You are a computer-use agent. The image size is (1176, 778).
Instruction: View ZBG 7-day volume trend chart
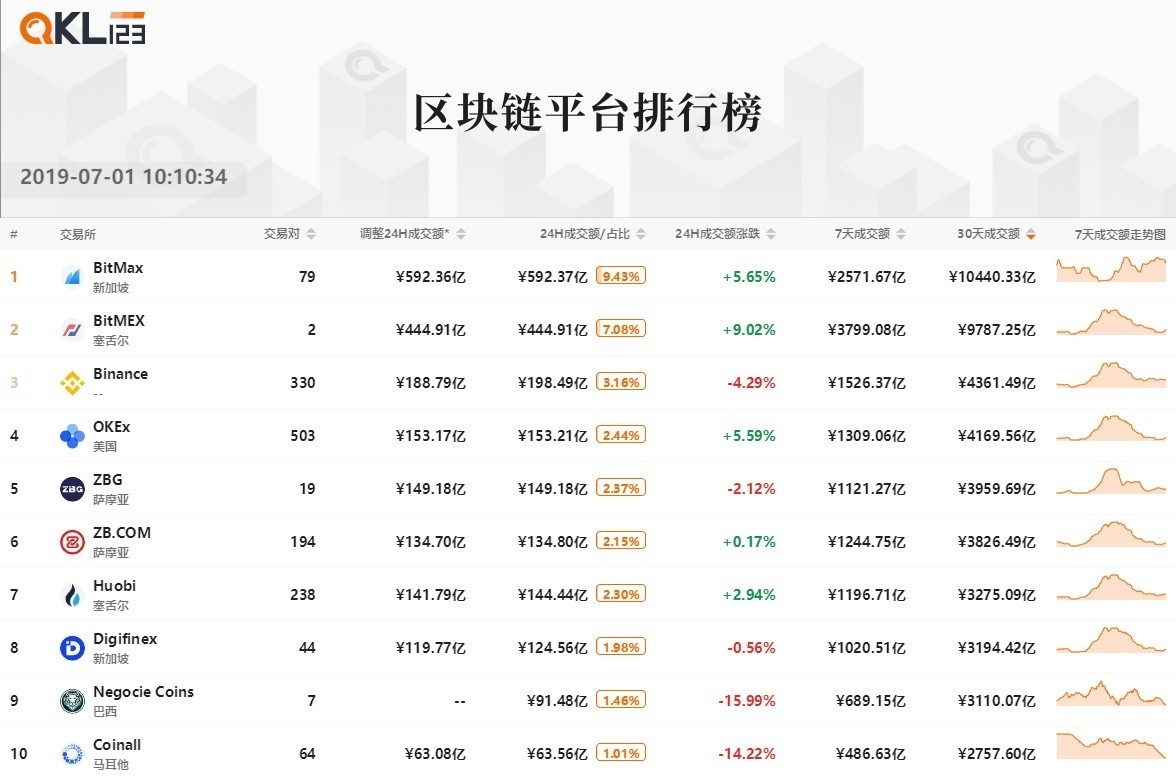[x=1111, y=481]
